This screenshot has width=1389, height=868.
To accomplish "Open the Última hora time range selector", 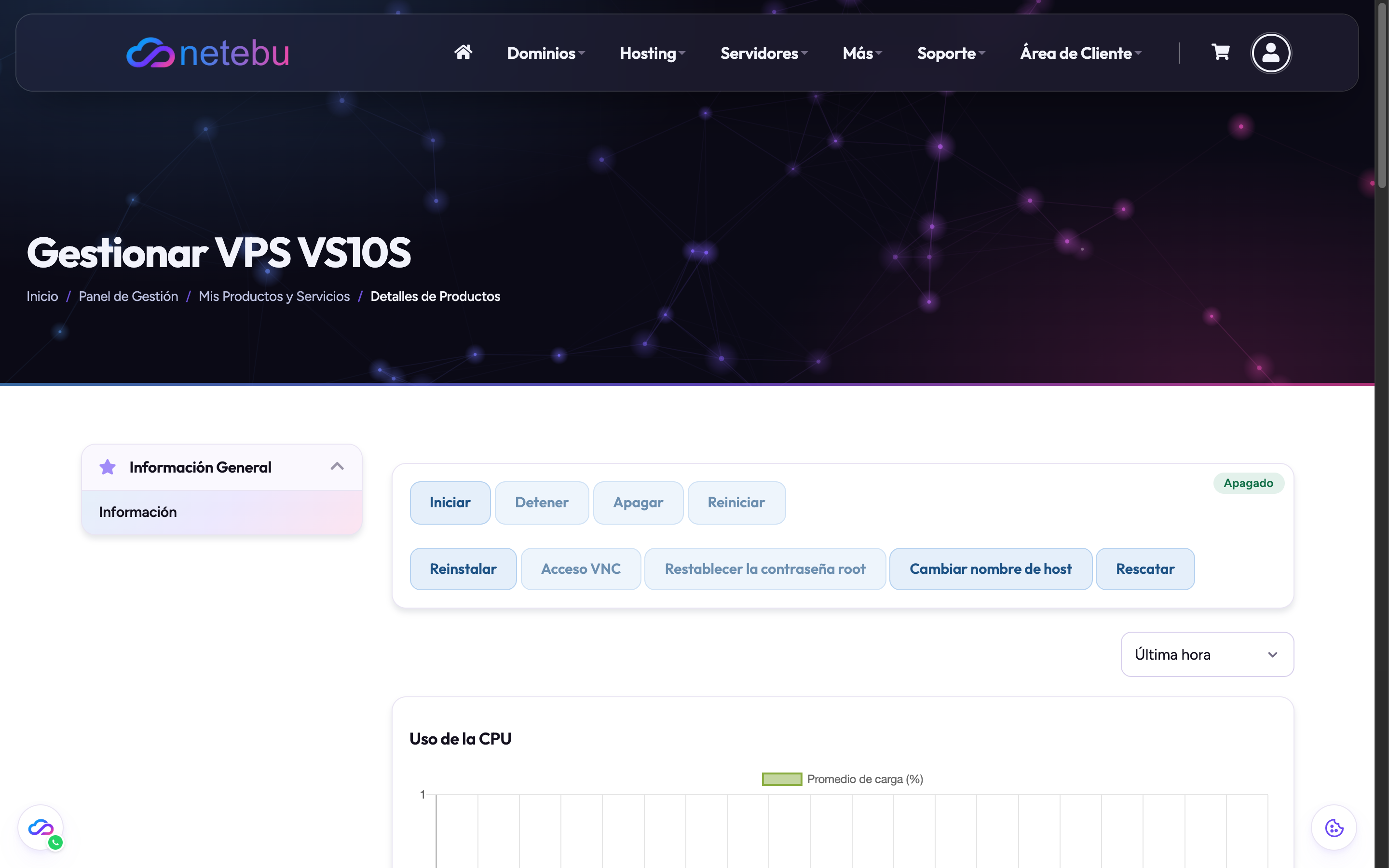I will click(1207, 654).
